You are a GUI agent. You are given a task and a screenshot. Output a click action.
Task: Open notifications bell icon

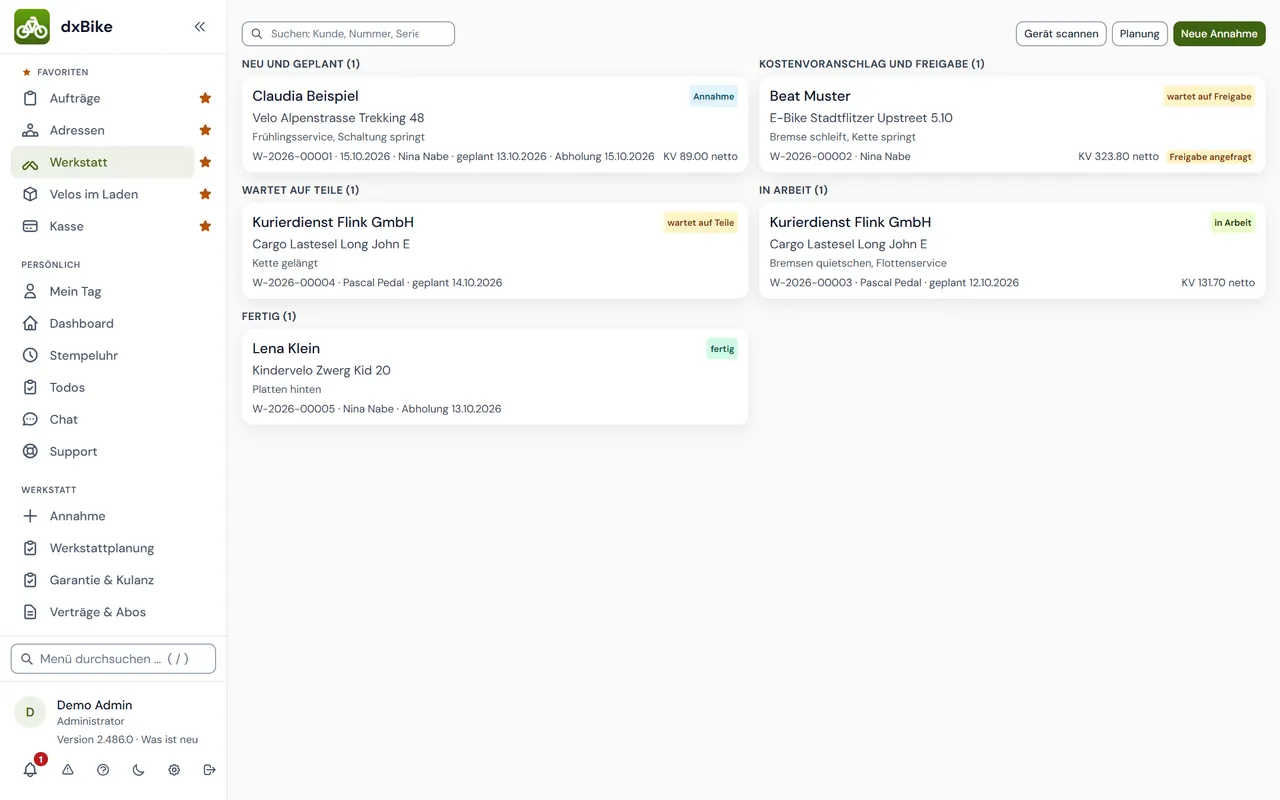coord(30,770)
